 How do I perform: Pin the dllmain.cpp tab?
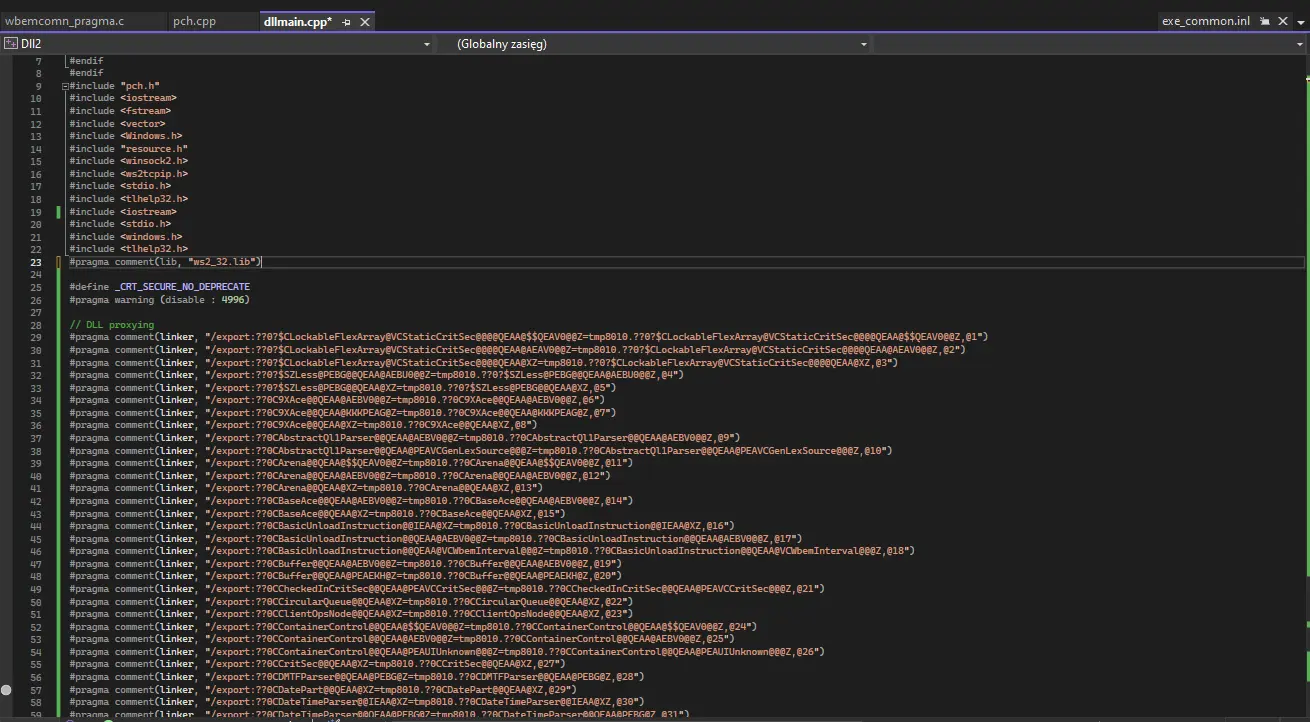click(x=347, y=21)
